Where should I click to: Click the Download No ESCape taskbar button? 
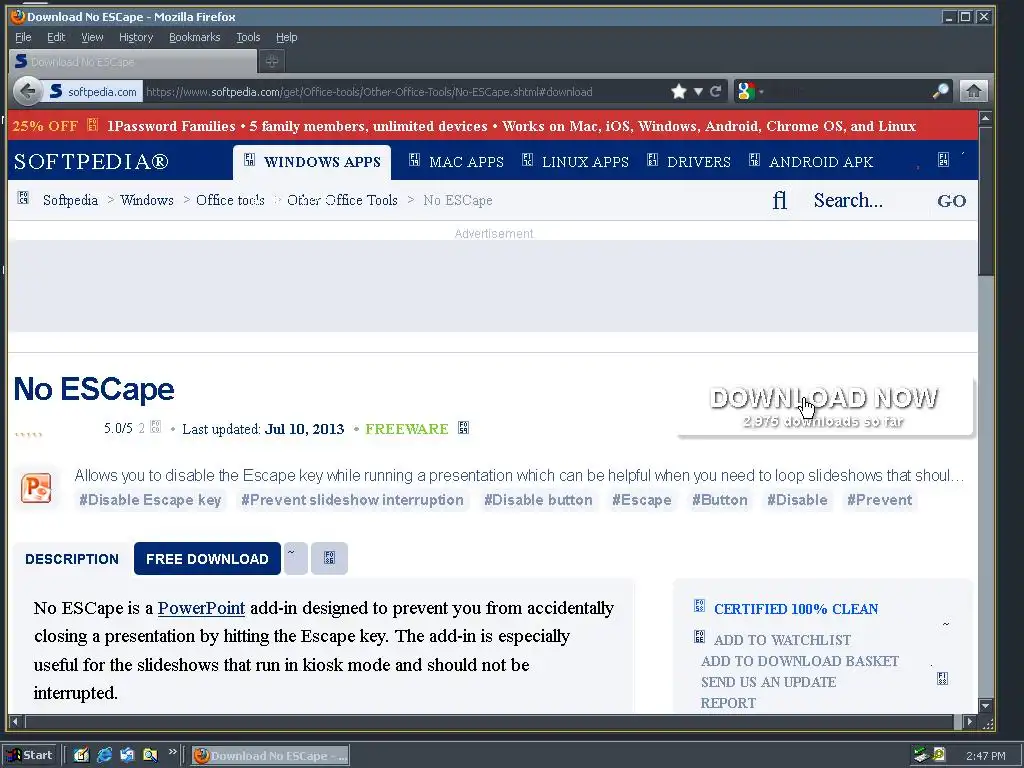click(270, 756)
